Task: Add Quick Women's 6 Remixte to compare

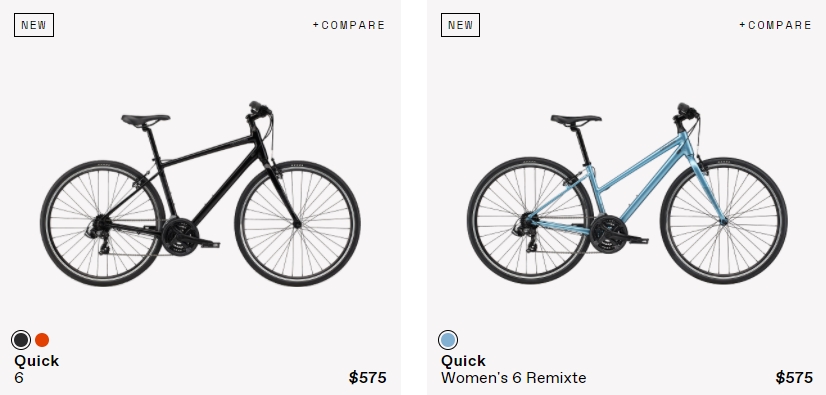Action: 775,25
